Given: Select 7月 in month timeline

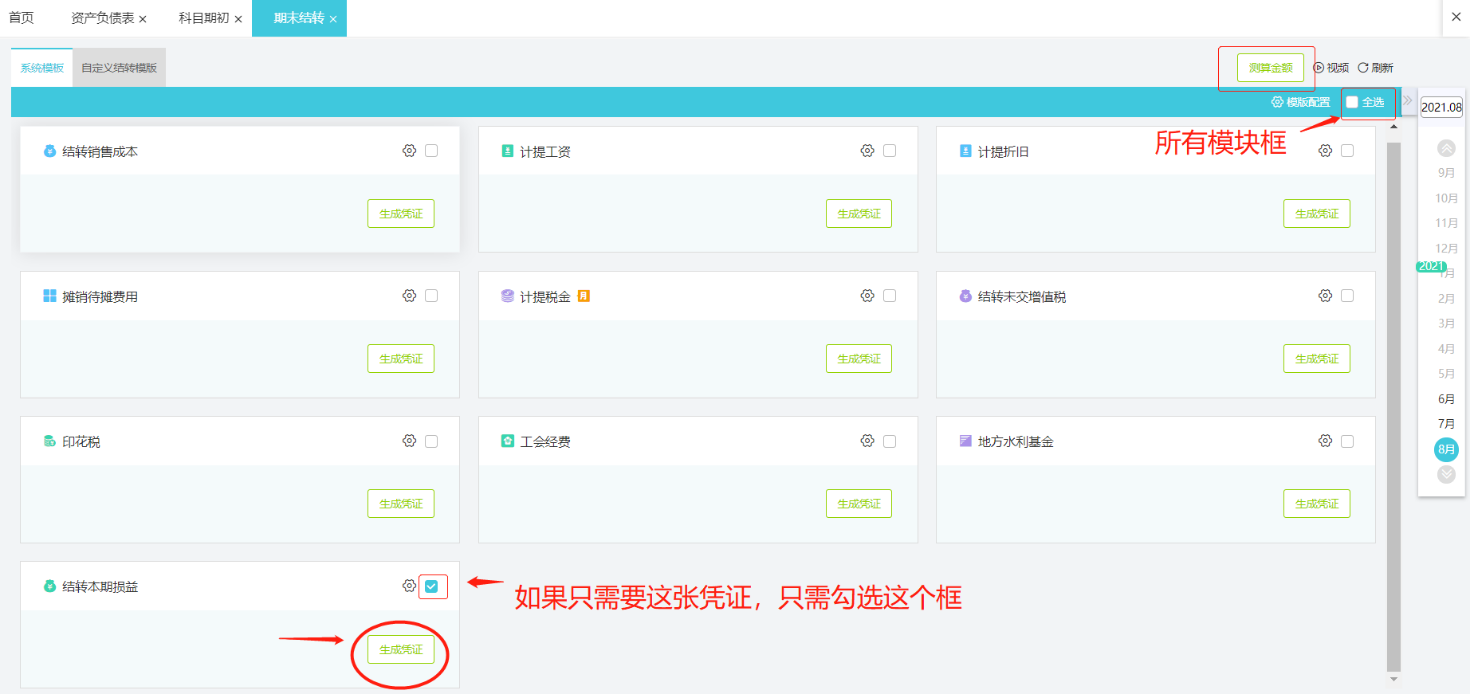Looking at the screenshot, I should click(1446, 424).
